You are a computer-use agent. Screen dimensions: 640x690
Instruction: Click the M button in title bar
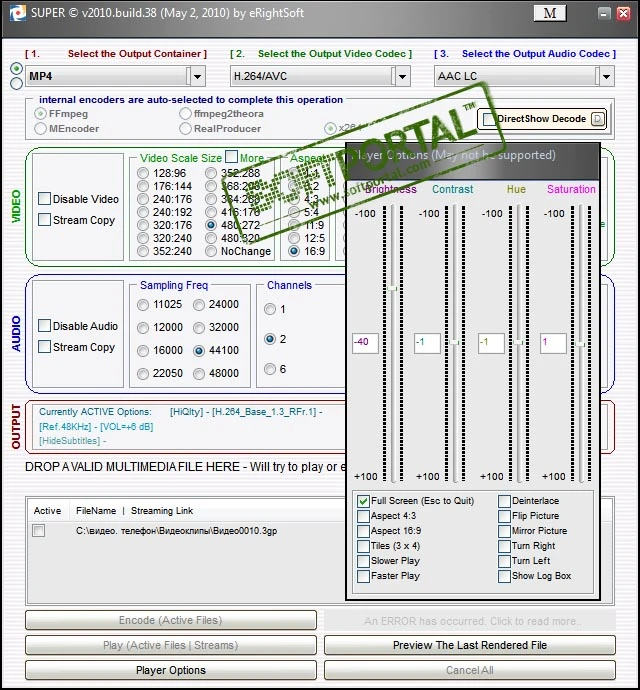(550, 13)
